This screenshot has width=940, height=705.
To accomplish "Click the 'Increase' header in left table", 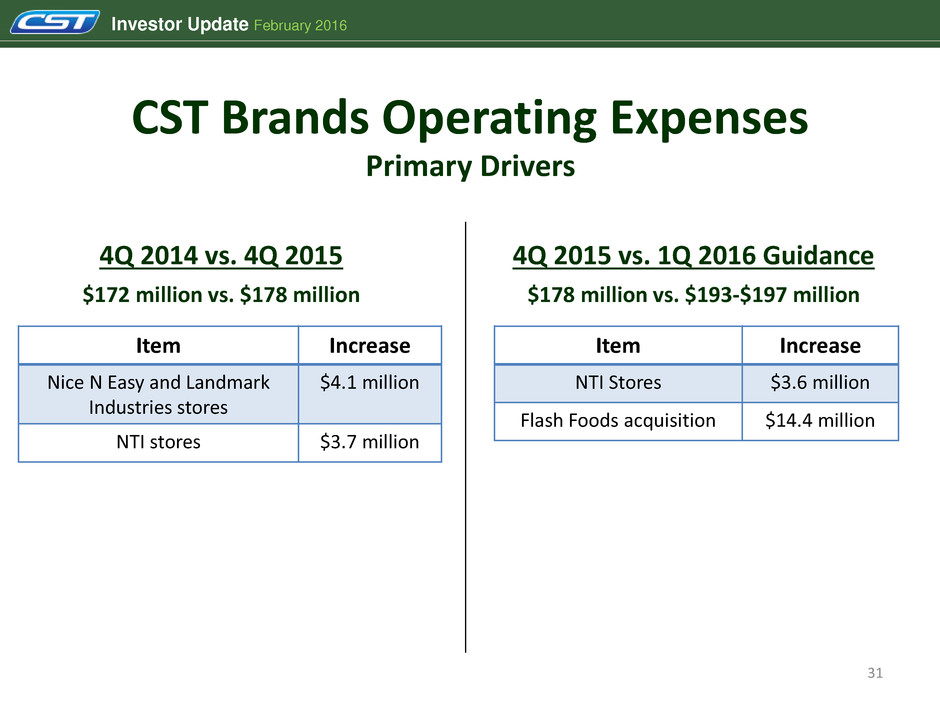I will coord(370,345).
